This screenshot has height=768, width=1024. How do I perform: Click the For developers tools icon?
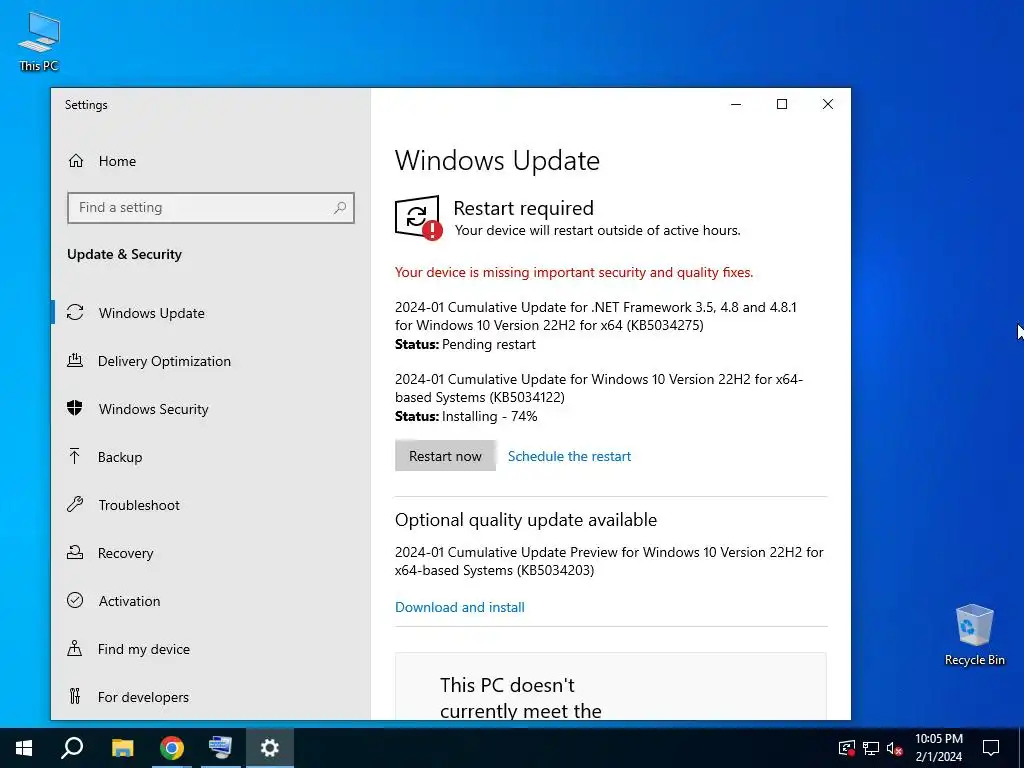click(75, 696)
